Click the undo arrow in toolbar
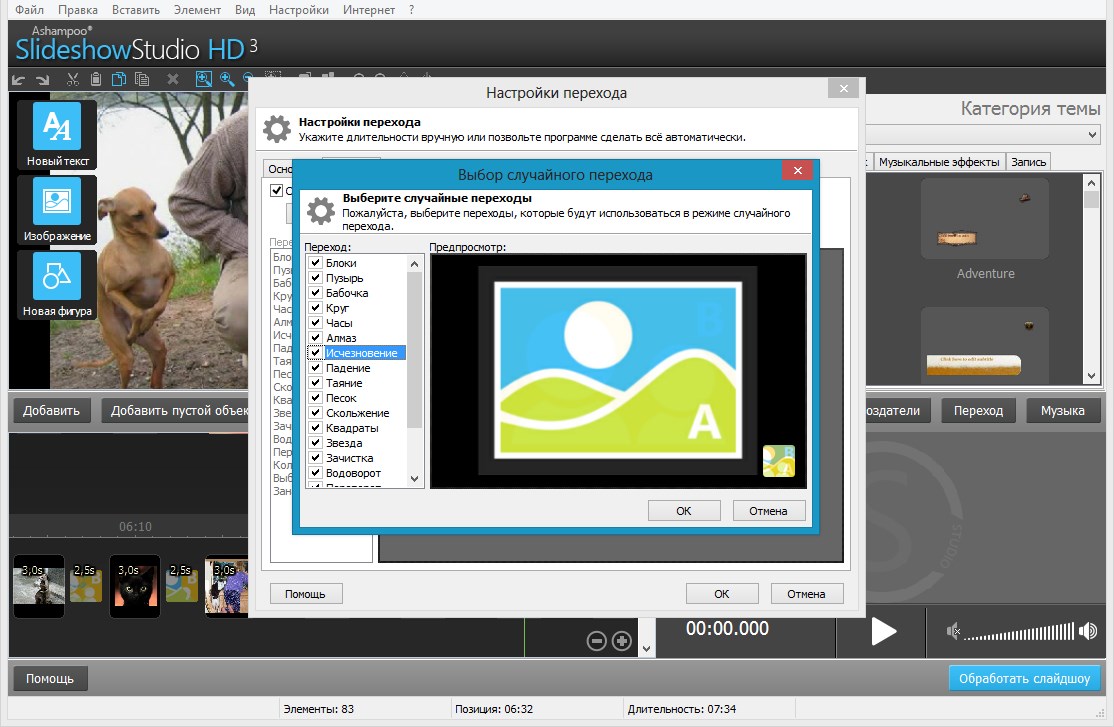 19,79
